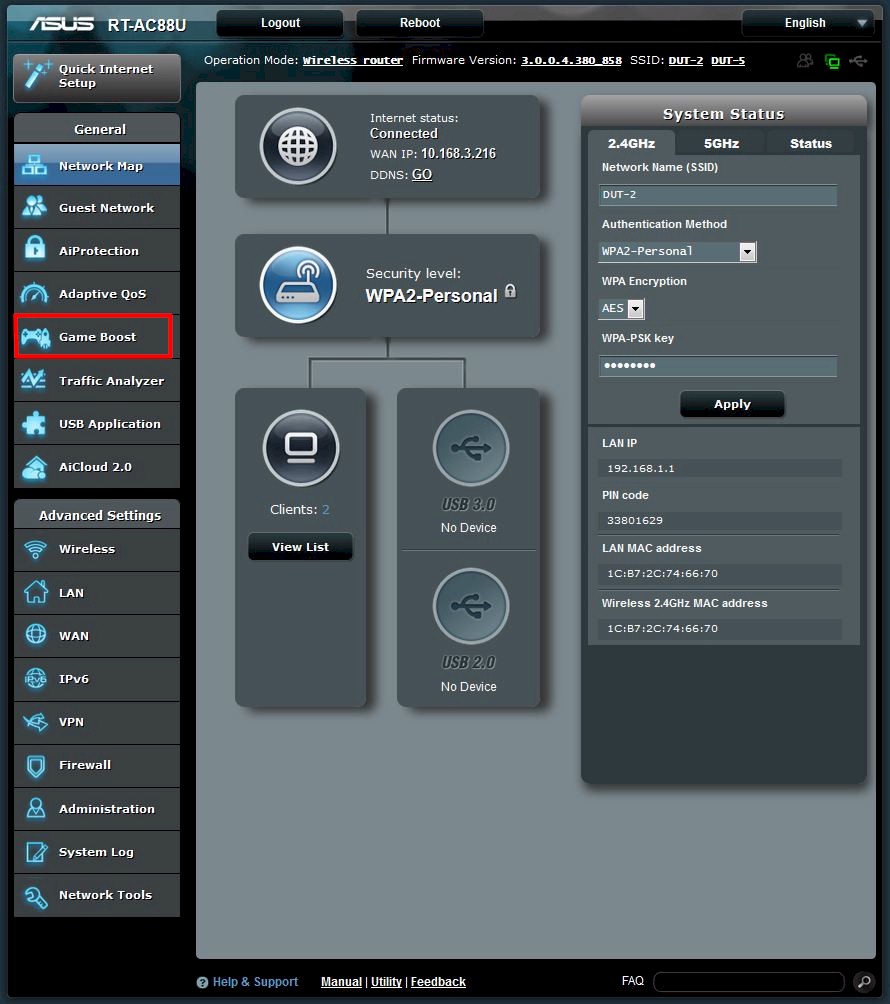Click the Logout button
The image size is (890, 1004).
(280, 23)
